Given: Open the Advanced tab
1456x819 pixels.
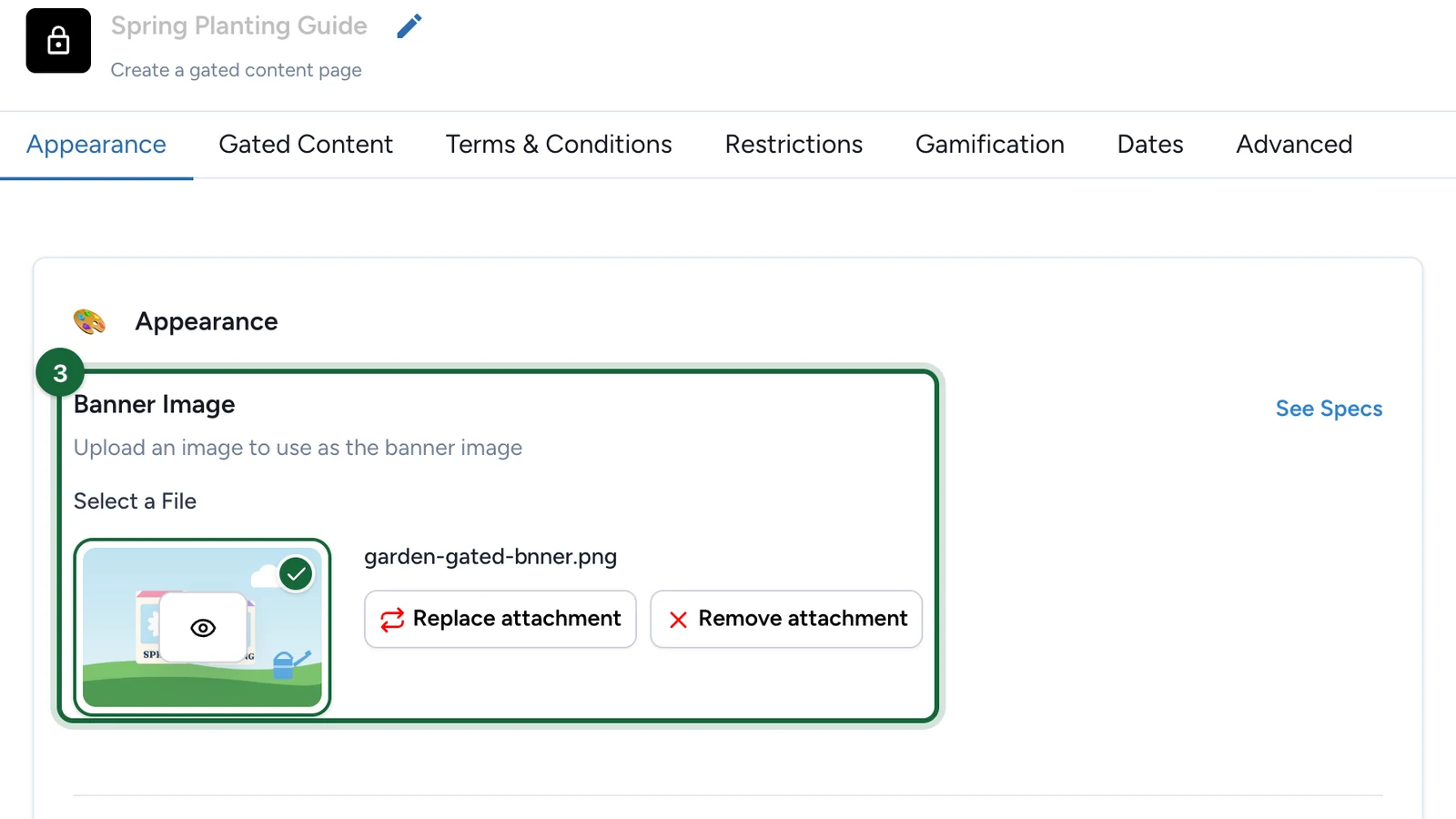Looking at the screenshot, I should click(1294, 144).
